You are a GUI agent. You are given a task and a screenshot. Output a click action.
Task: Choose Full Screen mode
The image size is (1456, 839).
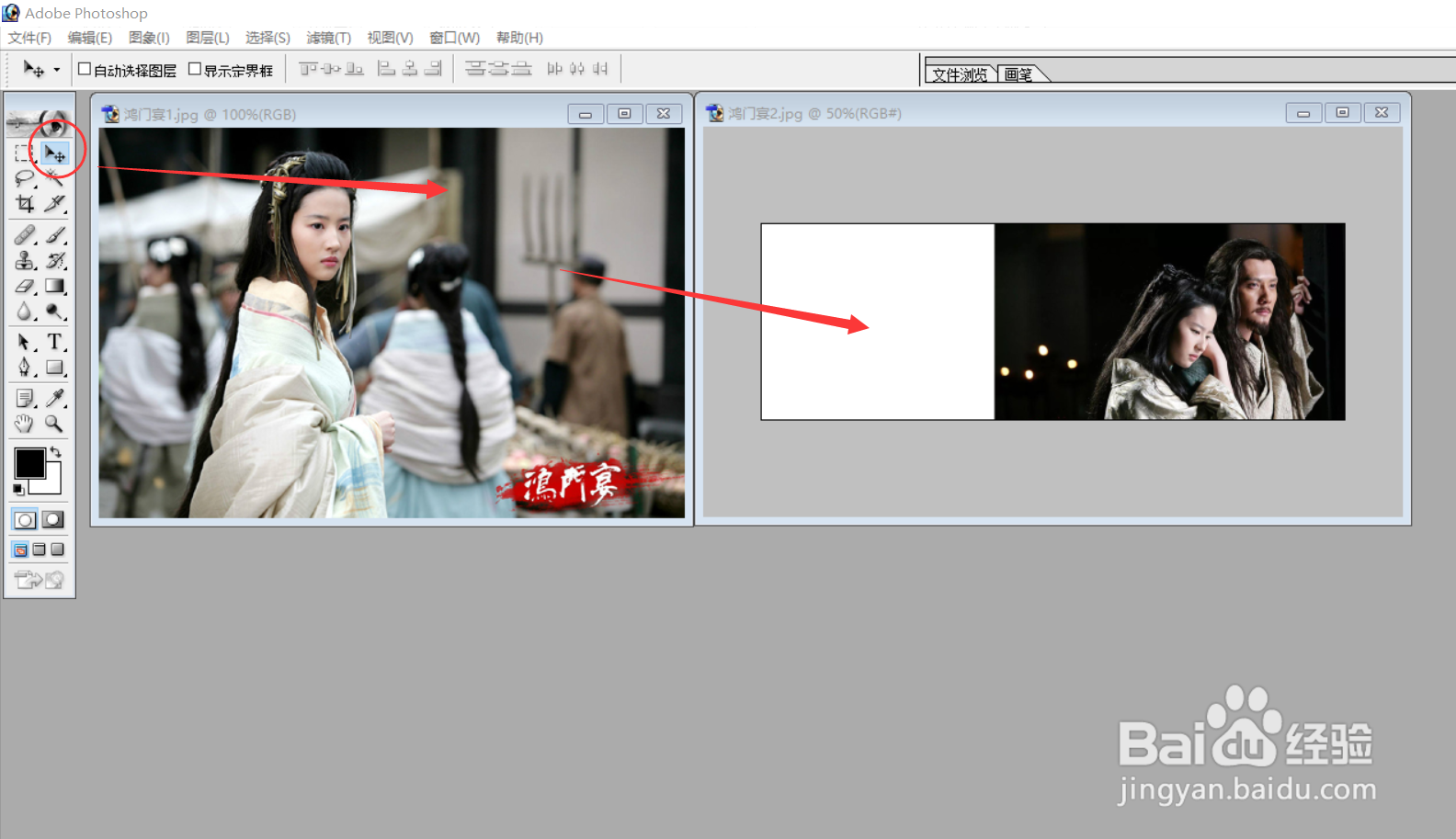click(x=57, y=550)
